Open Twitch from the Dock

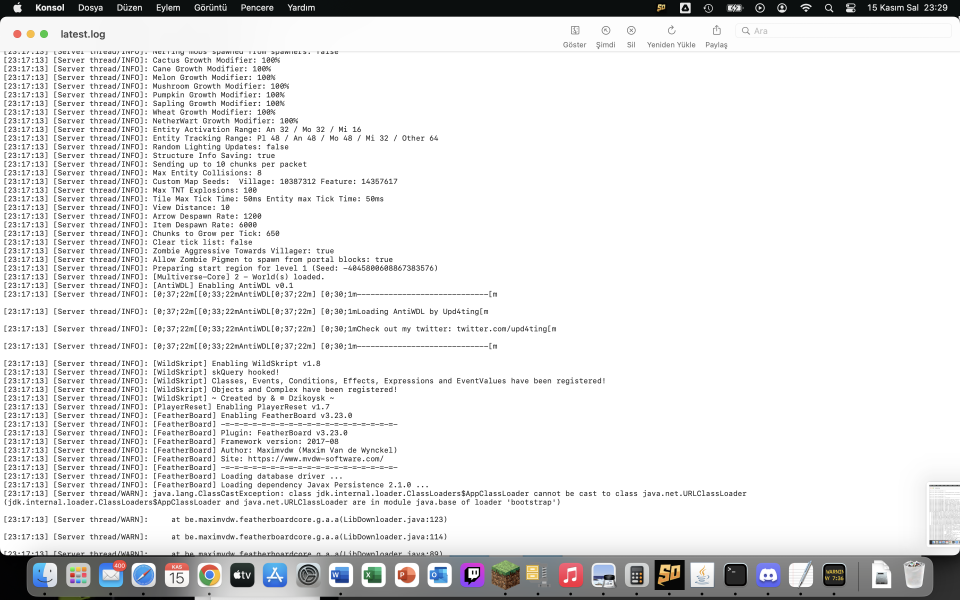click(472, 576)
